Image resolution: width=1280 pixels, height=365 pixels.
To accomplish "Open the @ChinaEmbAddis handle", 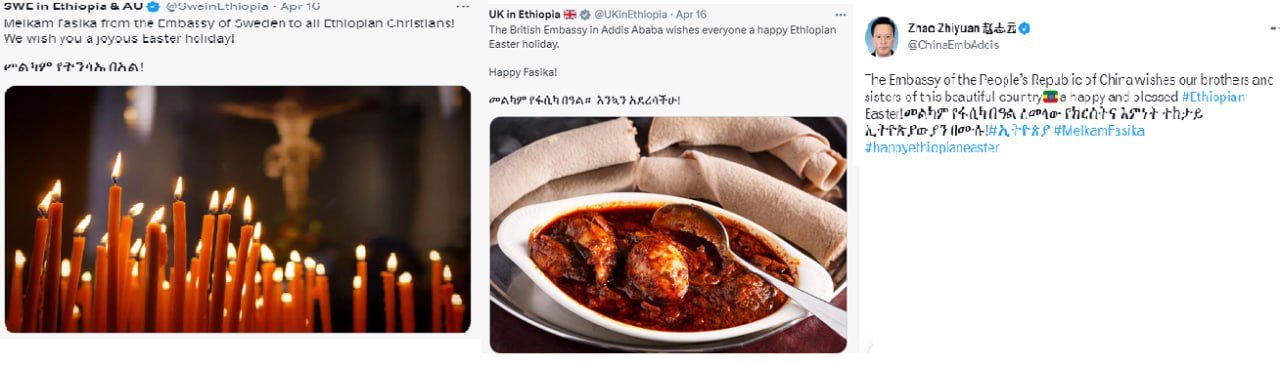I will [953, 45].
